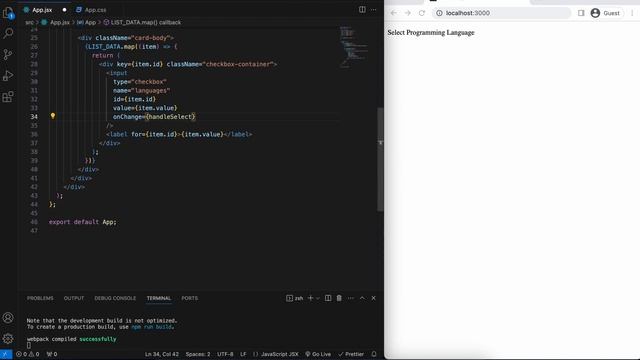Open the remote window indicator in status bar
Image resolution: width=640 pixels, height=360 pixels.
point(6,354)
